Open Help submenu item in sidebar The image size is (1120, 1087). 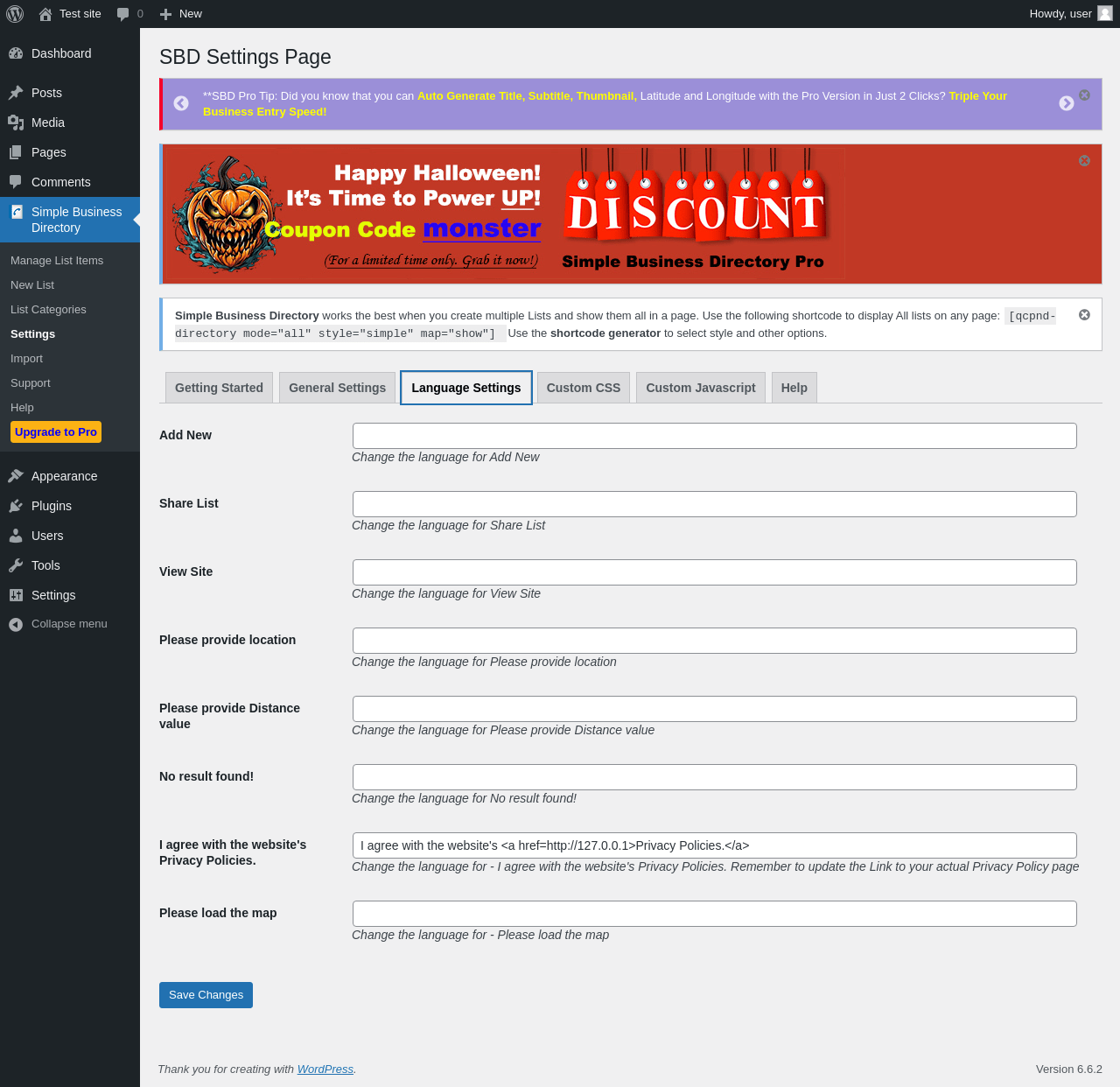coord(22,408)
